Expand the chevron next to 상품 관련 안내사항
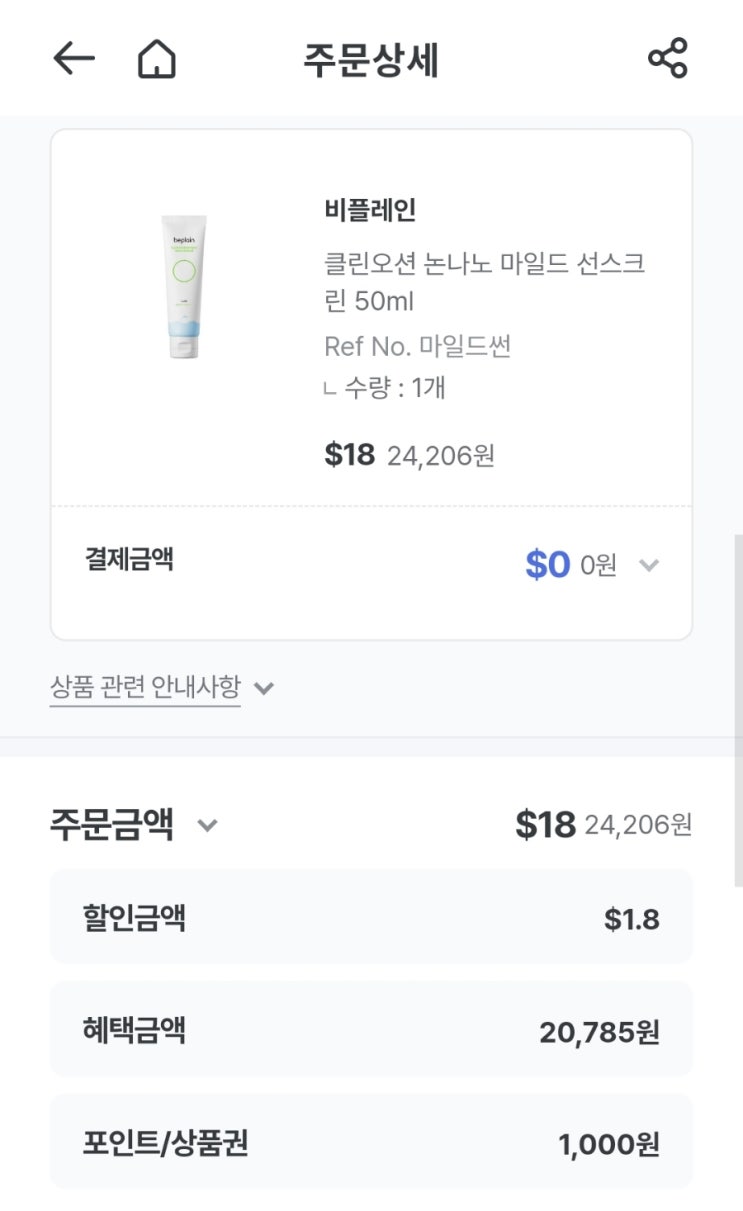Image resolution: width=743 pixels, height=1211 pixels. point(264,688)
